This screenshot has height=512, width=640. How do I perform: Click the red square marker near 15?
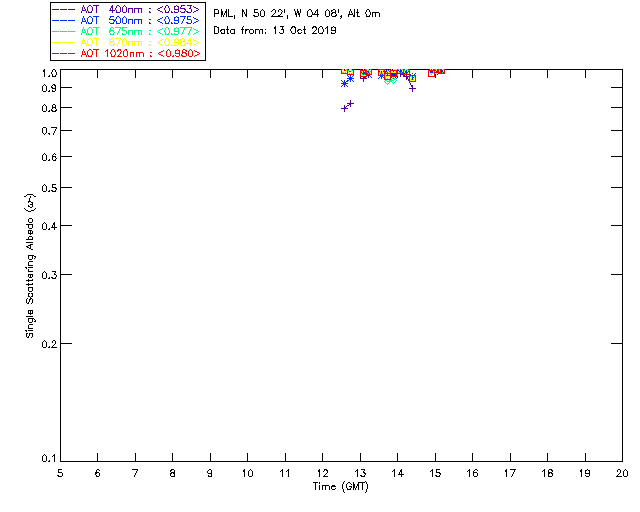[x=431, y=73]
